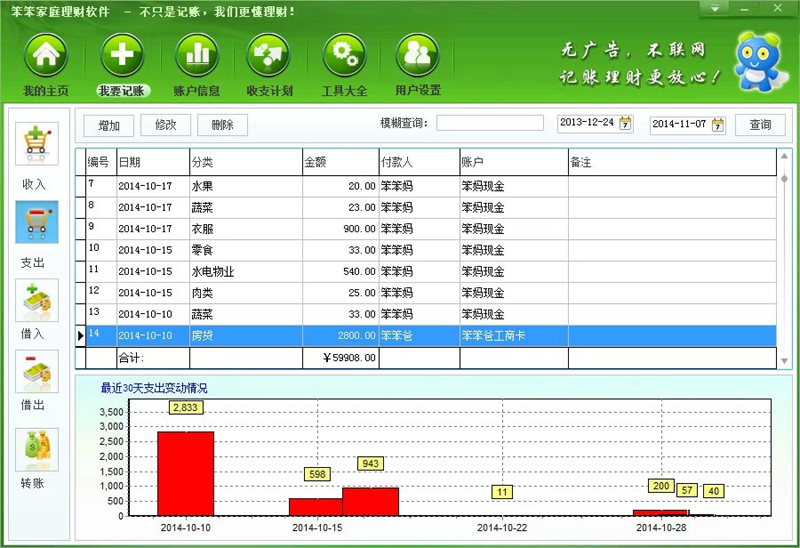The width and height of the screenshot is (800, 548).
Task: Sort by the 编号 column header
Action: (x=101, y=162)
